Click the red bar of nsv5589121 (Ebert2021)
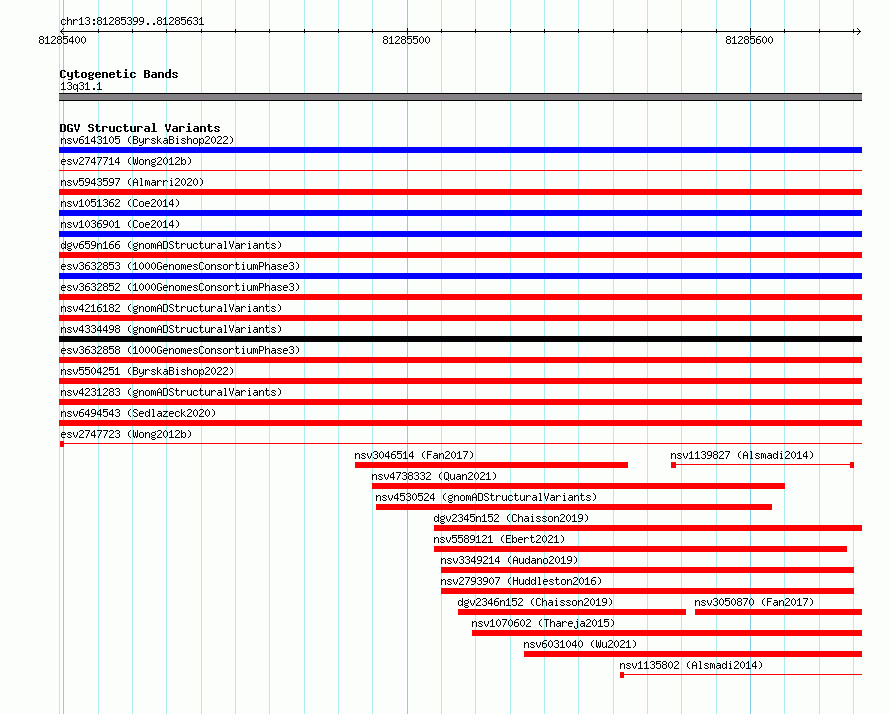This screenshot has width=890, height=714. click(640, 549)
